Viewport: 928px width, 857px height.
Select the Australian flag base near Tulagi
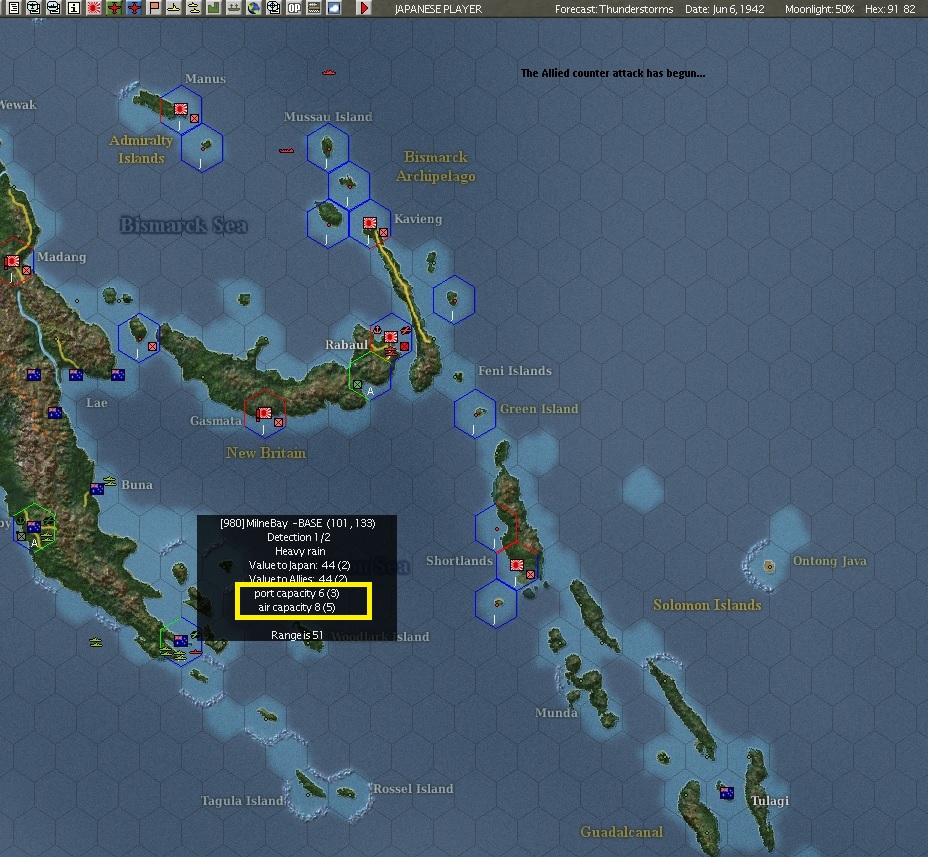(x=727, y=793)
